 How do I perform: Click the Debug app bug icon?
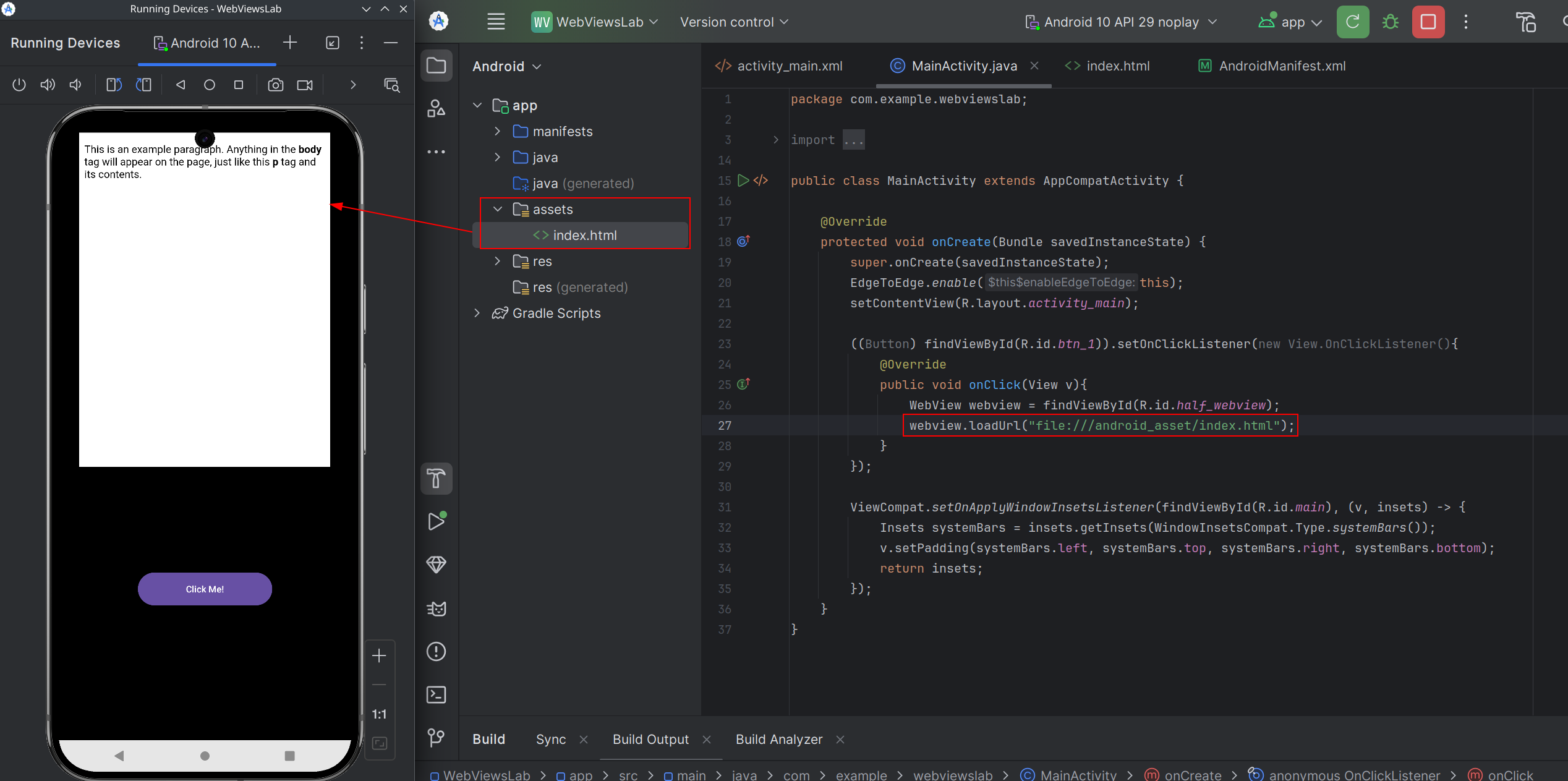1391,22
